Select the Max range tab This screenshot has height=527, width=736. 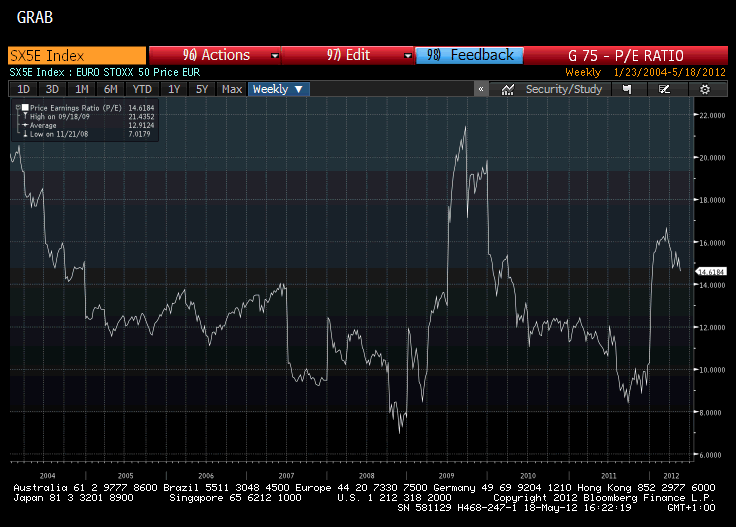coord(232,89)
